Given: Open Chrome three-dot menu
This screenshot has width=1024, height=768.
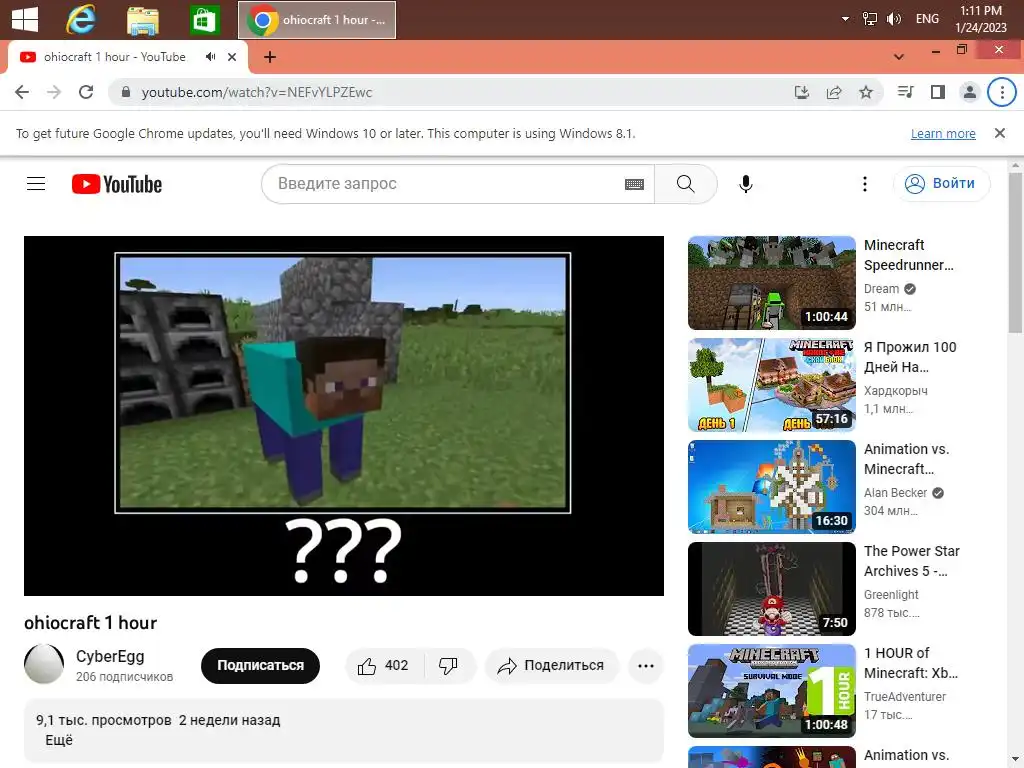Looking at the screenshot, I should coord(1002,92).
